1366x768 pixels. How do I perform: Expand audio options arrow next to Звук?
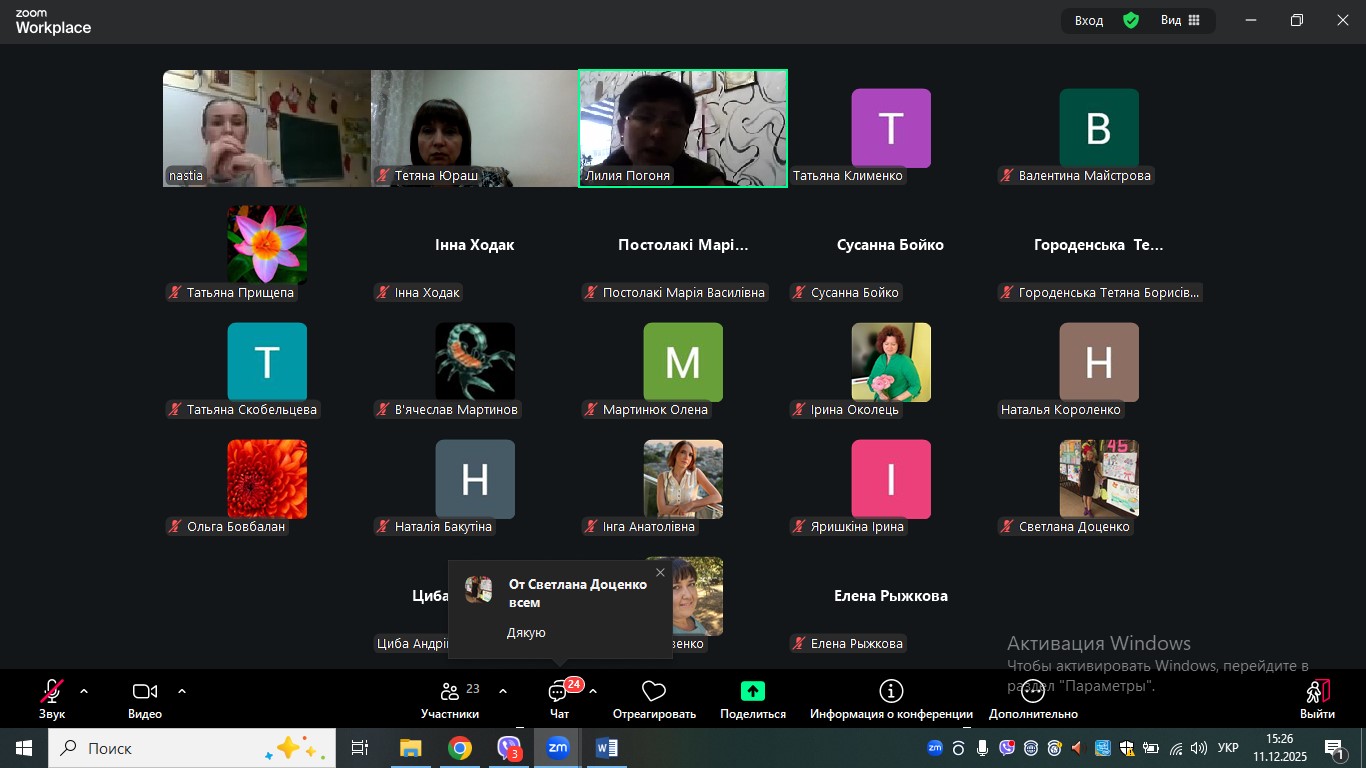84,691
